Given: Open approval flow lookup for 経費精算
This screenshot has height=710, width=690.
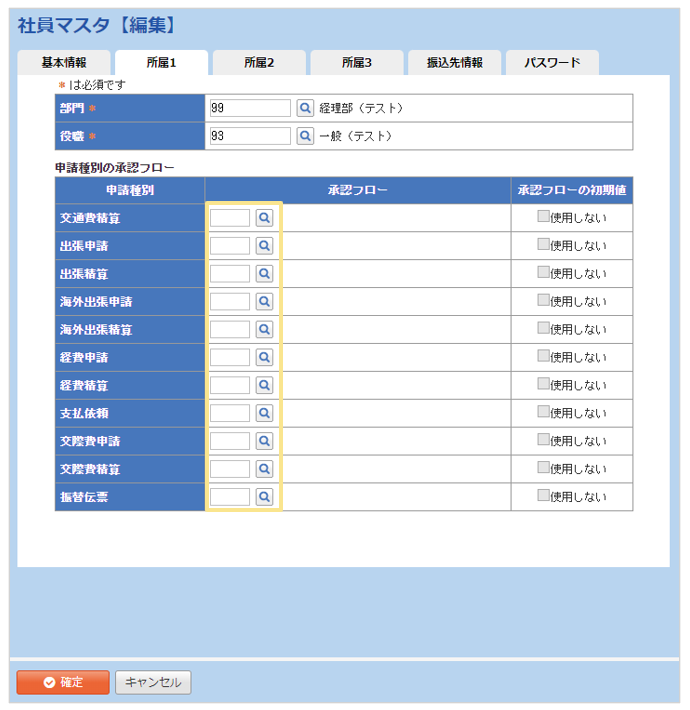Looking at the screenshot, I should click(264, 385).
